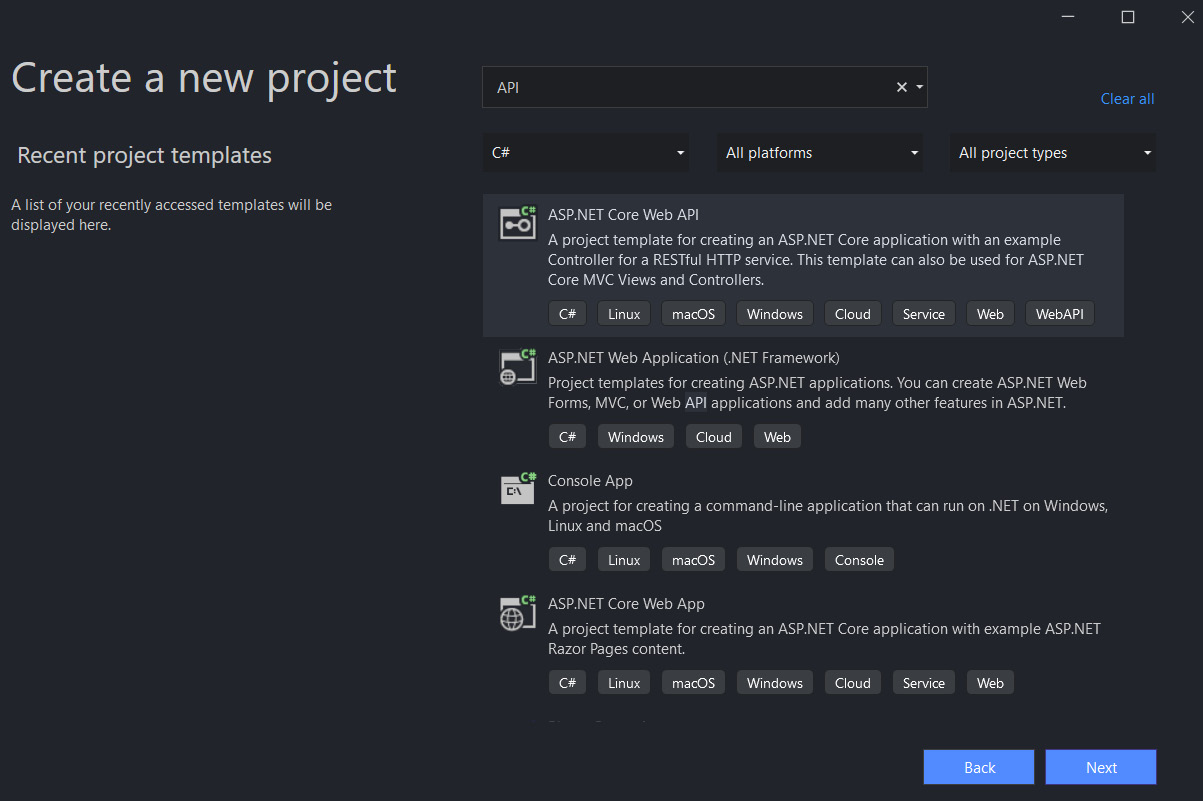Viewport: 1203px width, 801px height.
Task: Click the Linux tag under ASP.NET Core Web API
Action: point(624,314)
